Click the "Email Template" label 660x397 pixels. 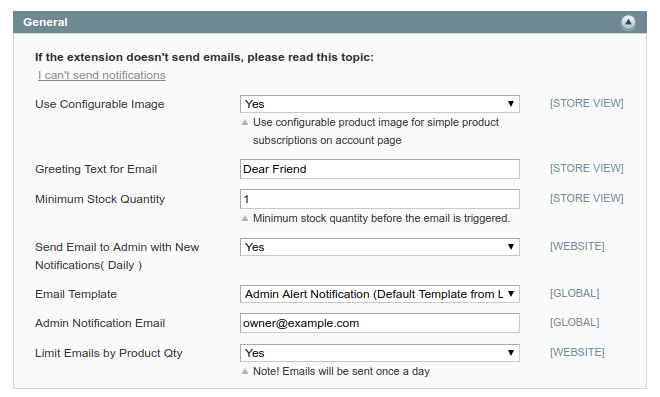click(x=76, y=294)
